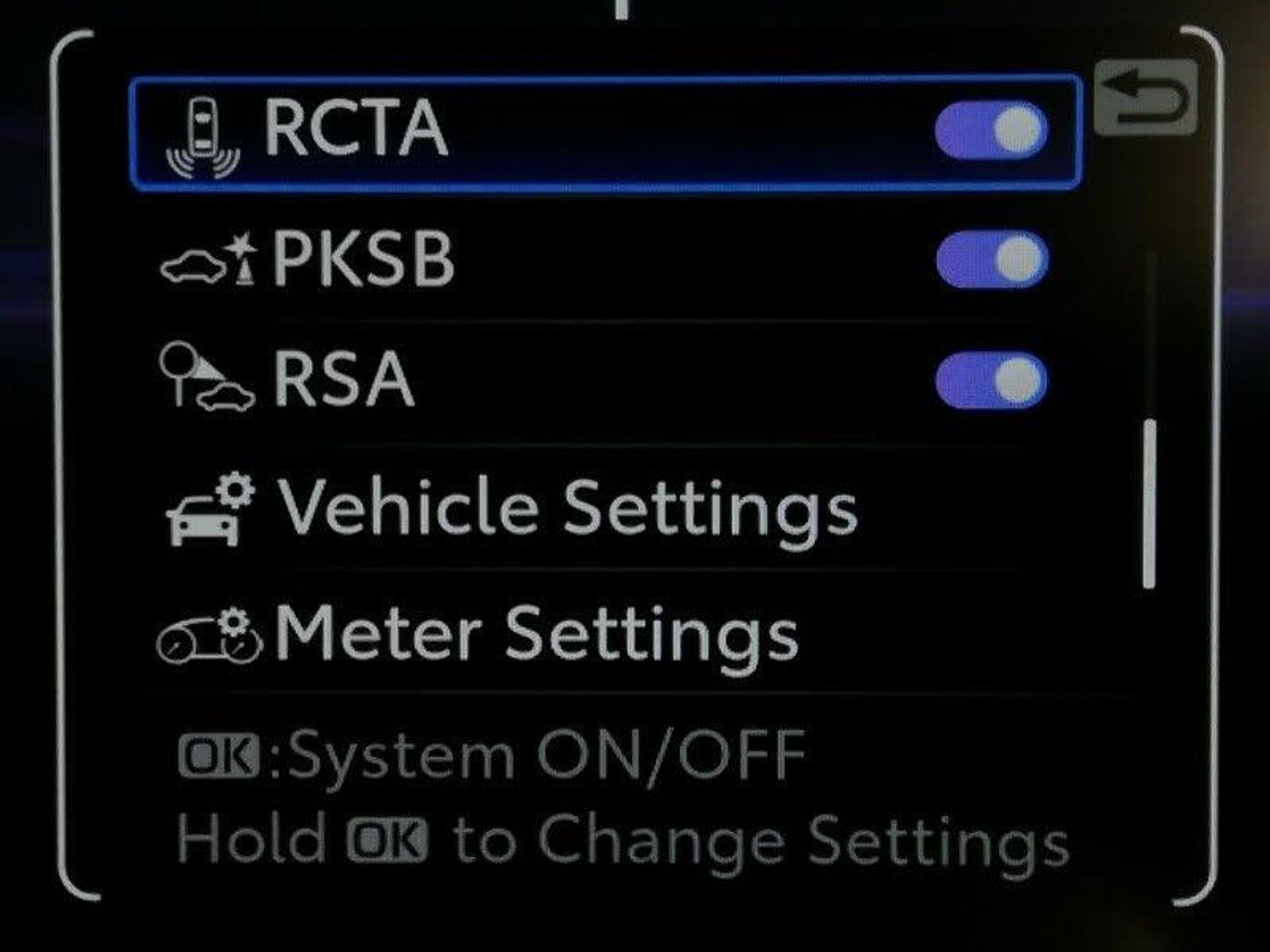The image size is (1270, 952).
Task: Turn off the RSA toggle
Action: click(992, 381)
